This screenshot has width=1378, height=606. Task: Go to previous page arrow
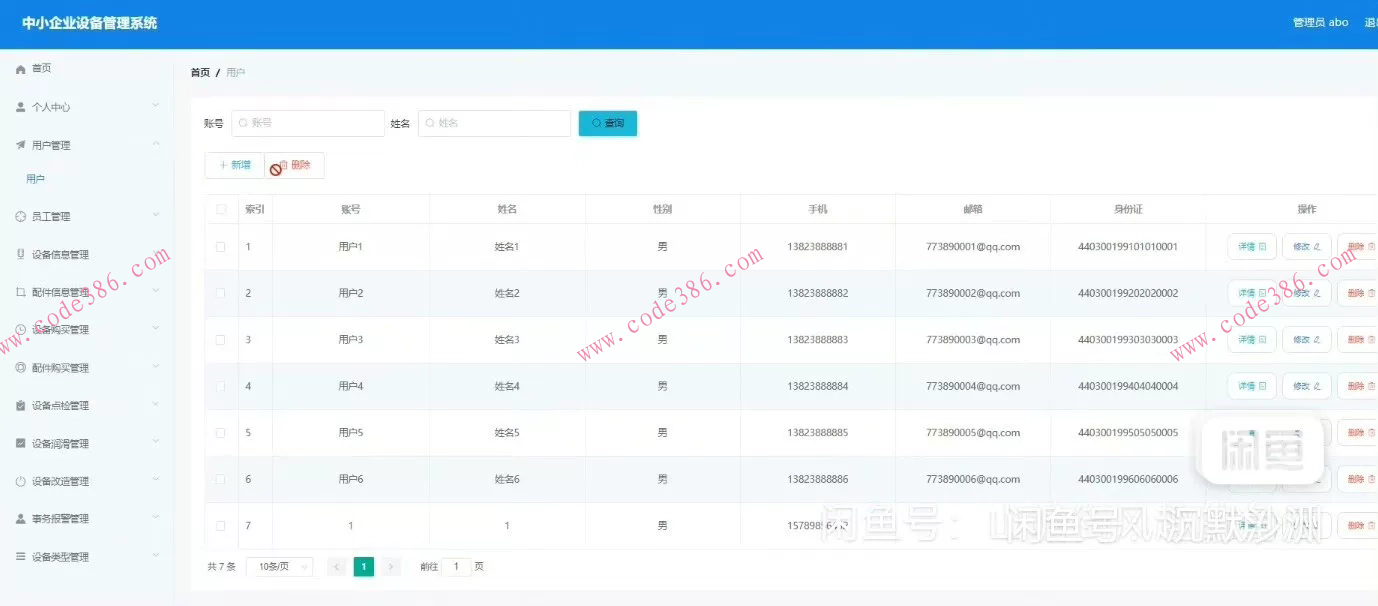pyautogui.click(x=337, y=567)
